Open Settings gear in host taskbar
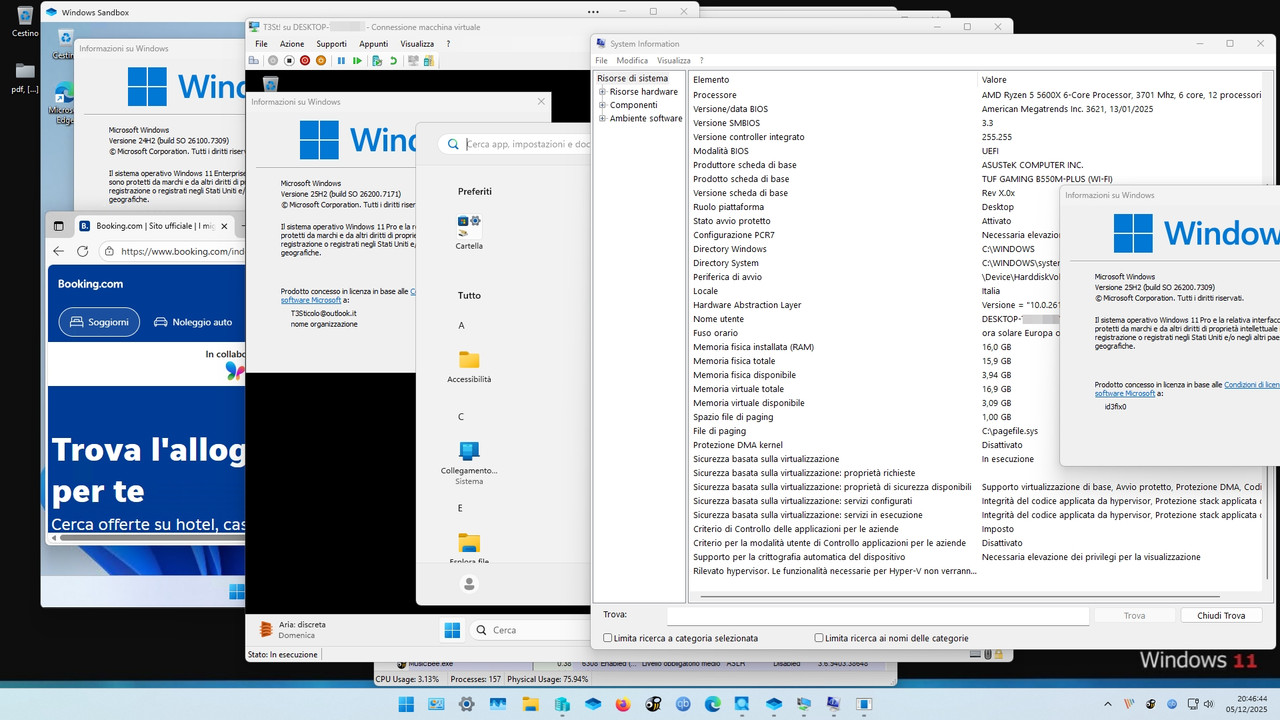The width and height of the screenshot is (1280, 720). 466,704
